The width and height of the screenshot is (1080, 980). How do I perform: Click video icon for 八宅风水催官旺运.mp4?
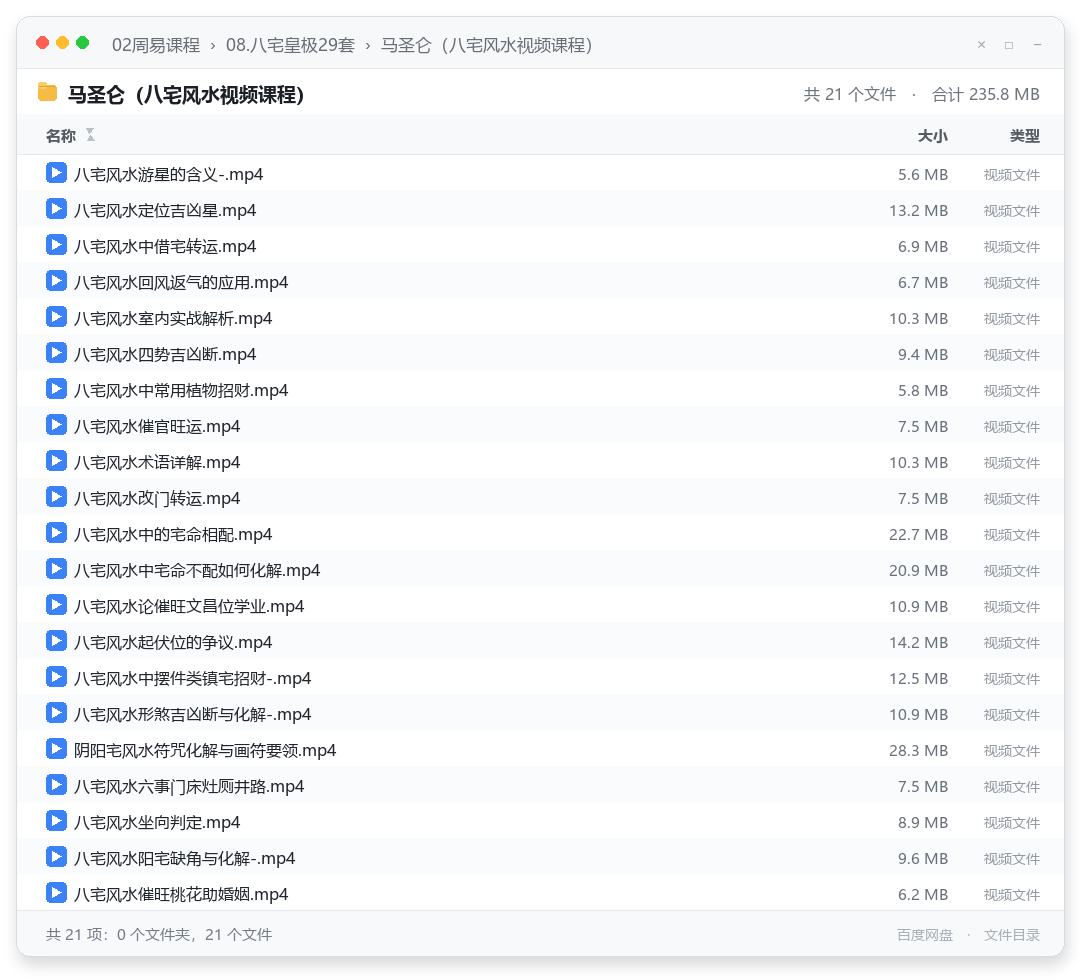pos(56,425)
